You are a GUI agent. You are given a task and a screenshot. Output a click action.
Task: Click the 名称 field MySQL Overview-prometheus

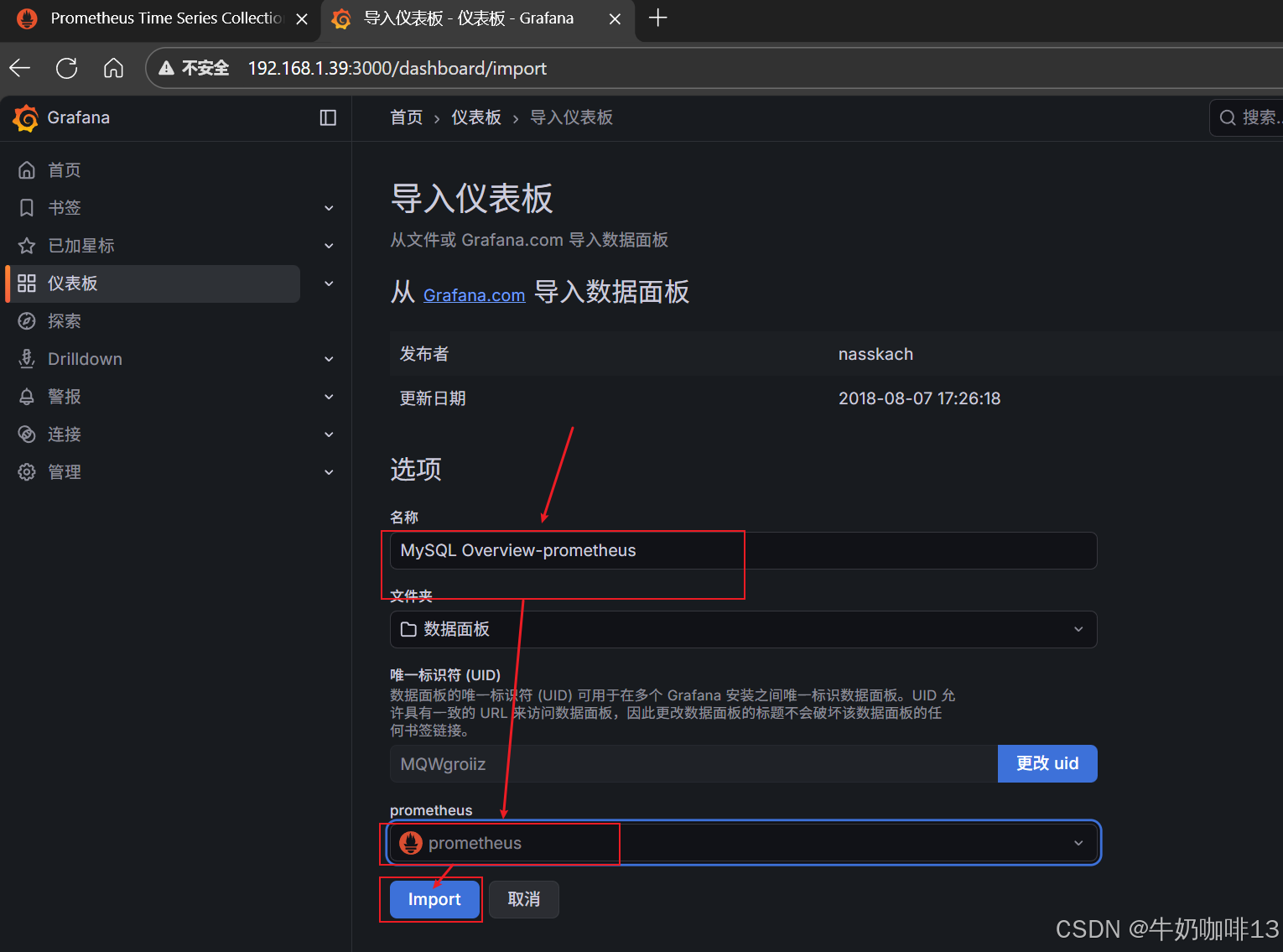pos(743,550)
